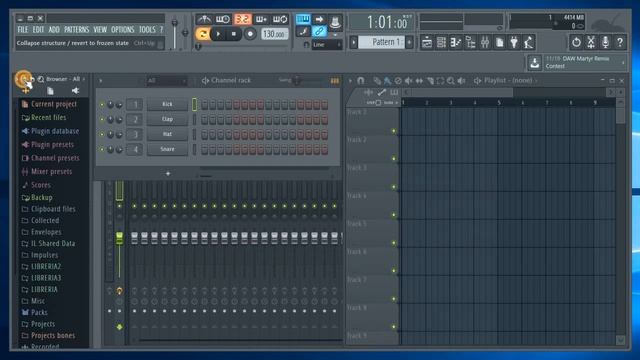This screenshot has height=360, width=640.
Task: Mute the Snare channel LED
Action: 102,149
